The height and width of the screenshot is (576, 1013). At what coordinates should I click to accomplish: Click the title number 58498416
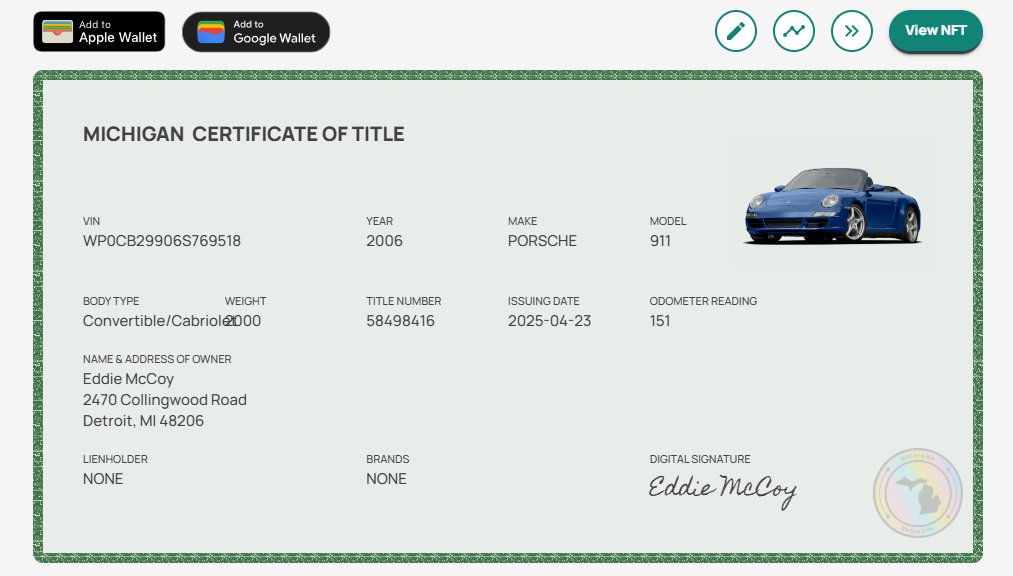click(400, 321)
